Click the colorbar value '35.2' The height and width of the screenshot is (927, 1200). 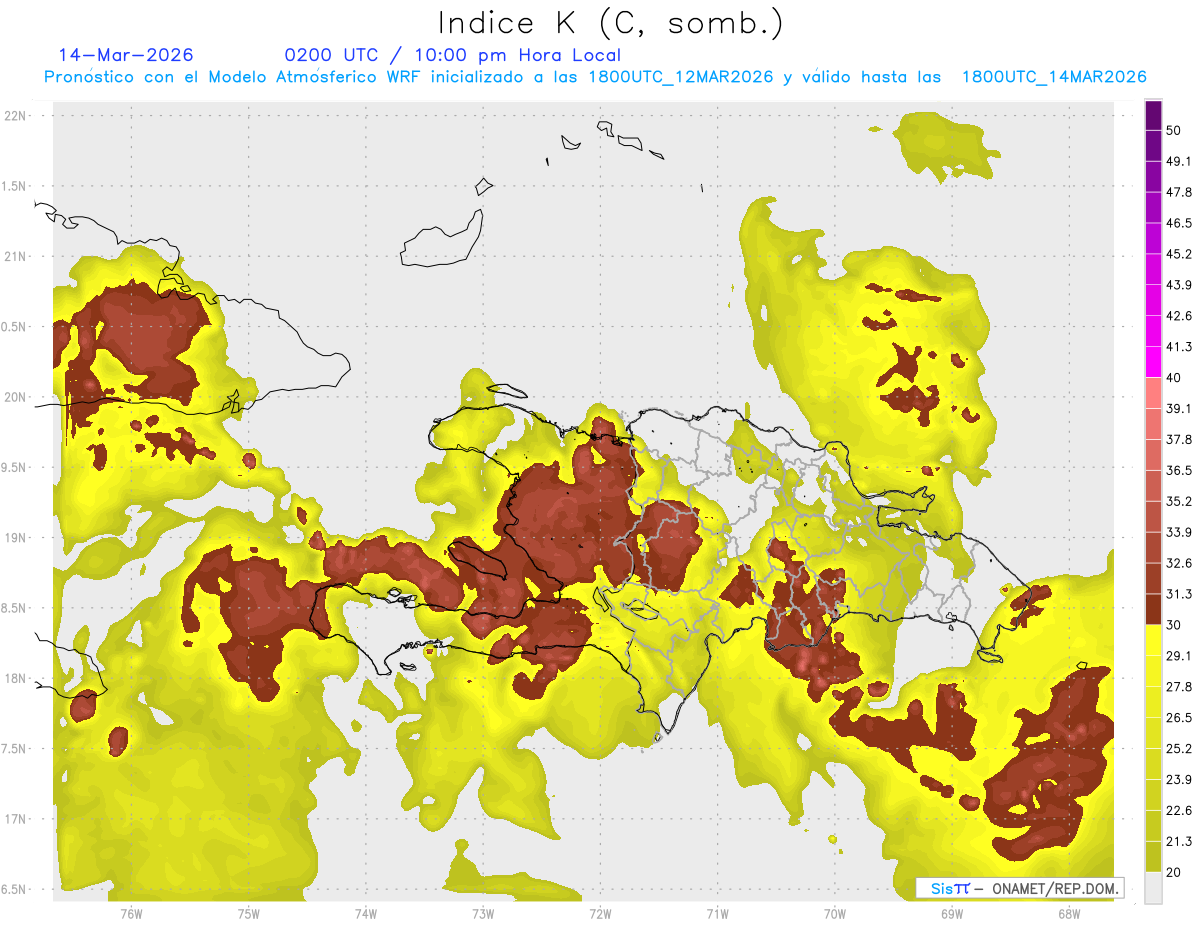click(x=1179, y=501)
